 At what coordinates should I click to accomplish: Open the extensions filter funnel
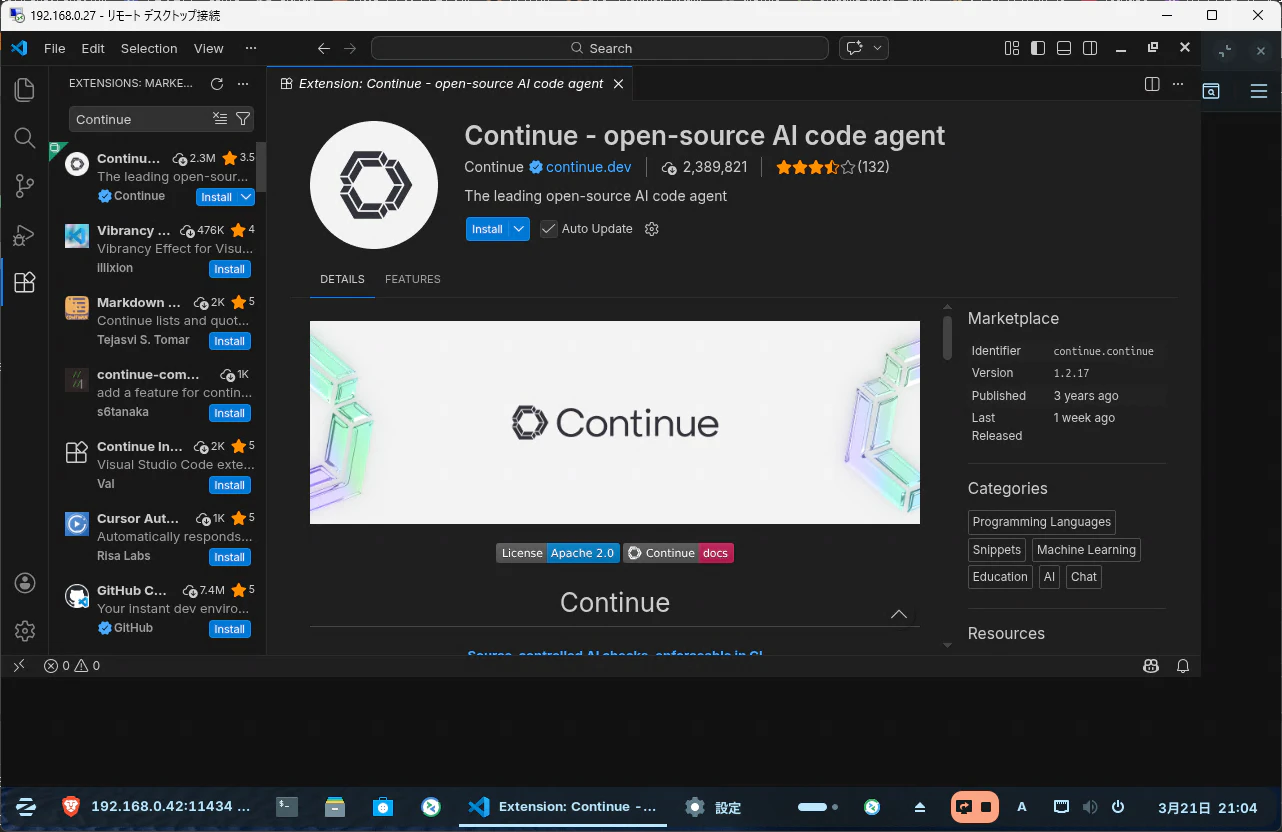coord(242,119)
